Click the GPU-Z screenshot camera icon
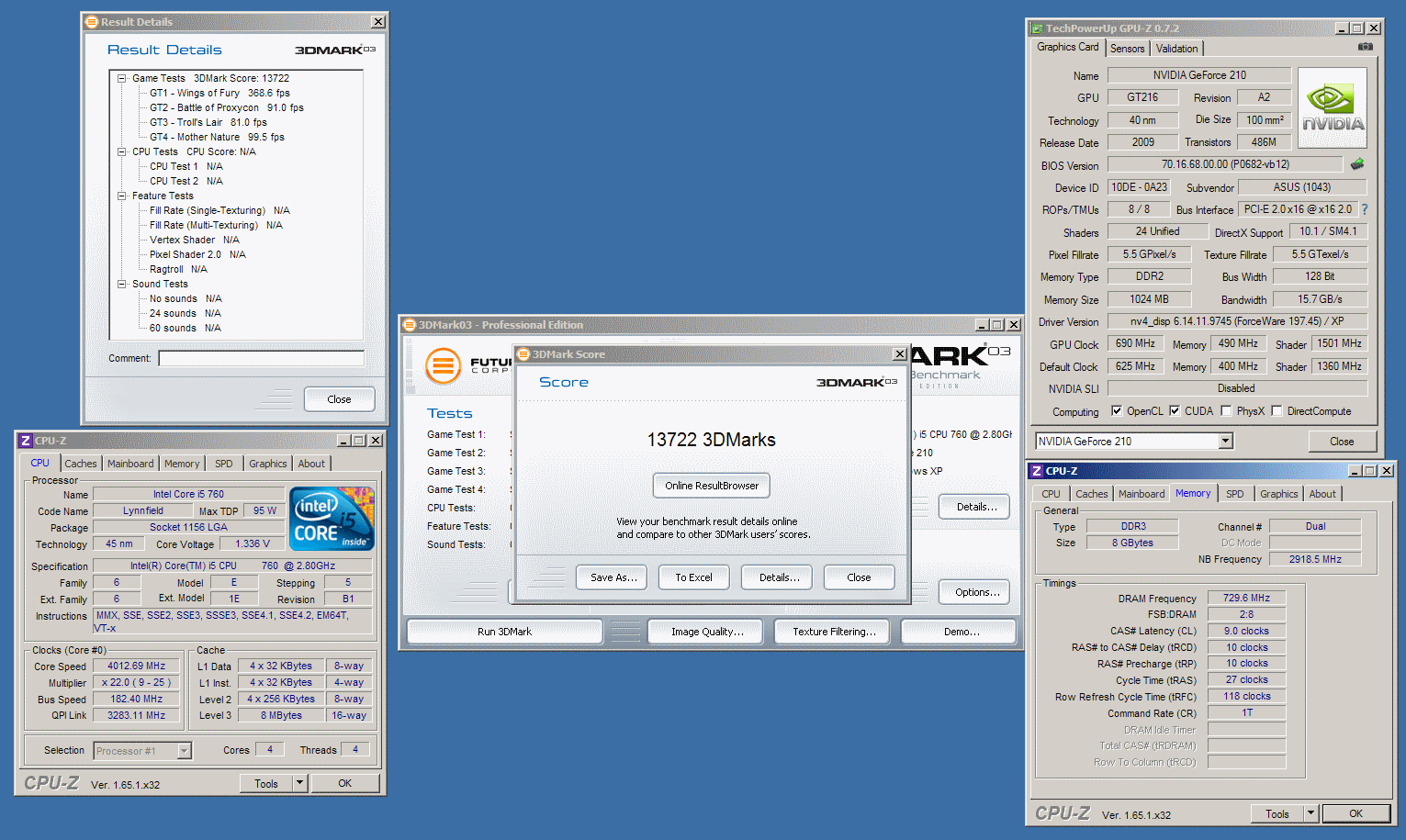 1366,47
